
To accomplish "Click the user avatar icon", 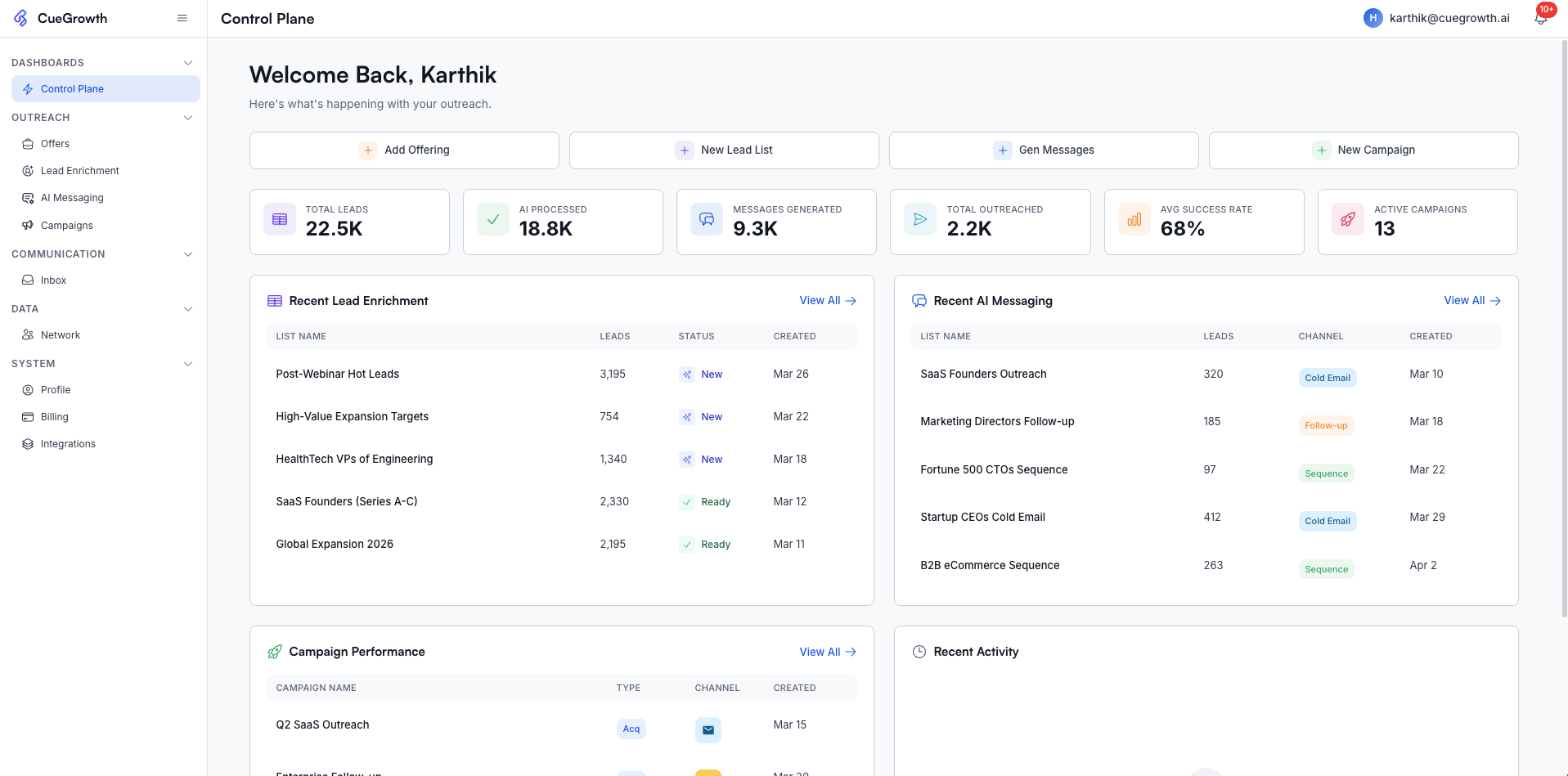I will [x=1373, y=18].
